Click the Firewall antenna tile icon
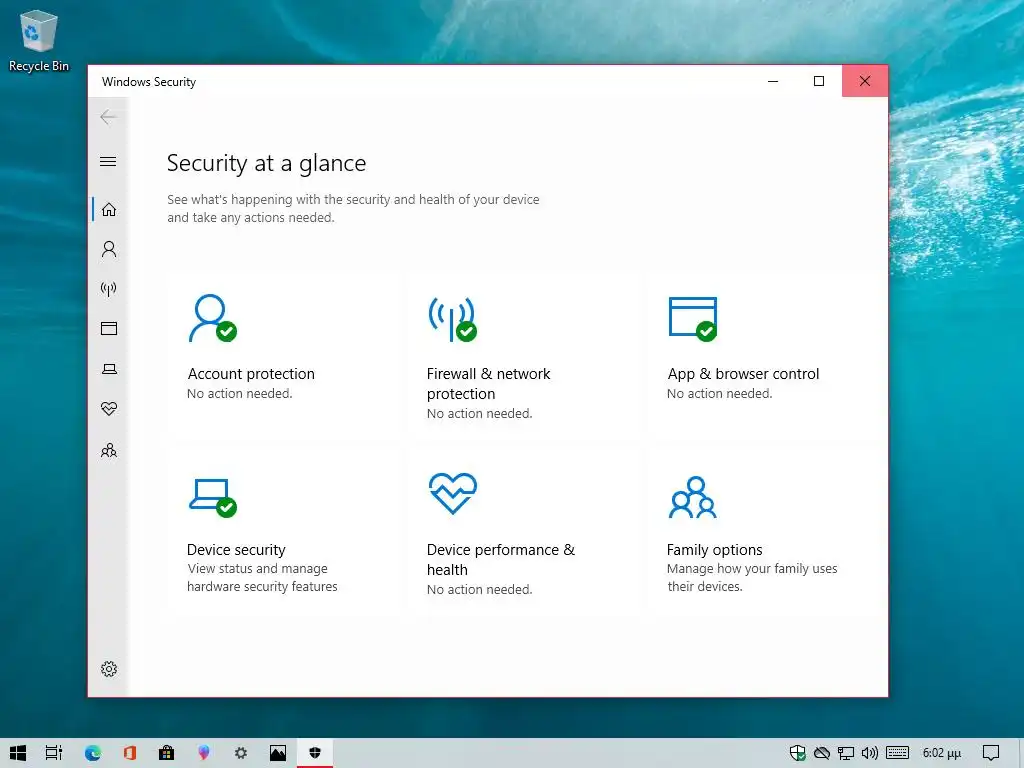The width and height of the screenshot is (1024, 768). [x=452, y=319]
